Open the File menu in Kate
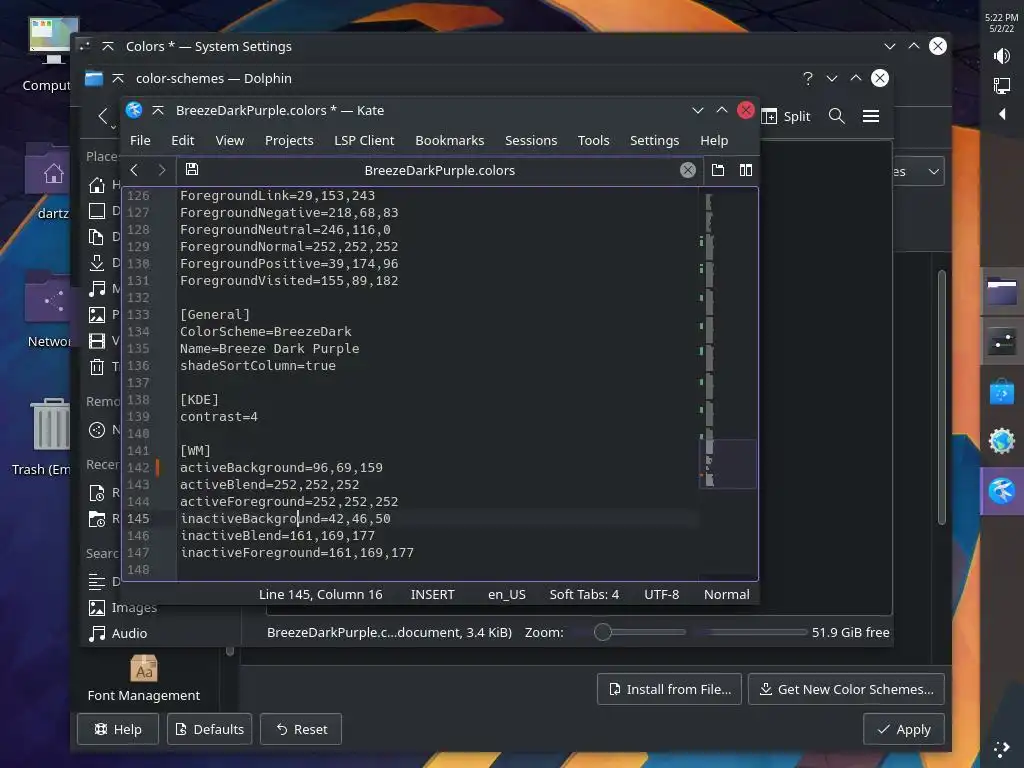The width and height of the screenshot is (1024, 768). coord(140,140)
